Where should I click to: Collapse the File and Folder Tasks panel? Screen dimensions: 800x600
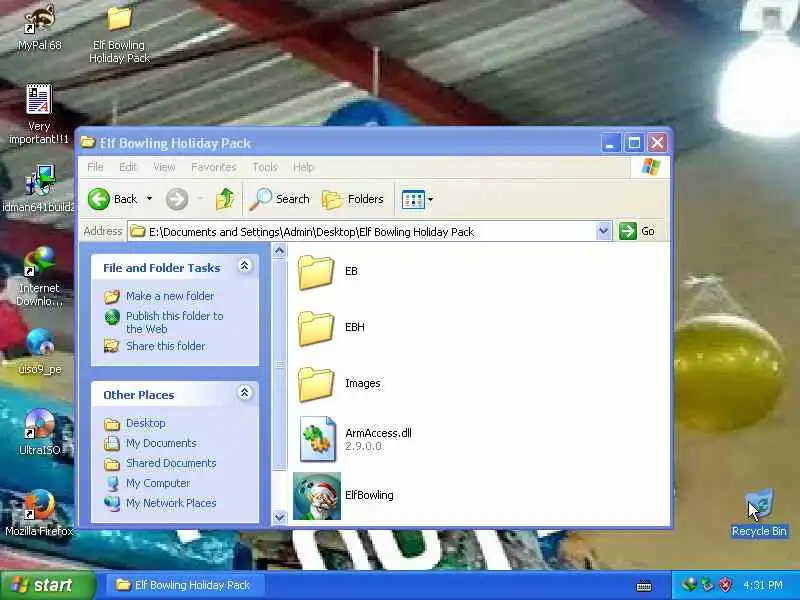[244, 266]
